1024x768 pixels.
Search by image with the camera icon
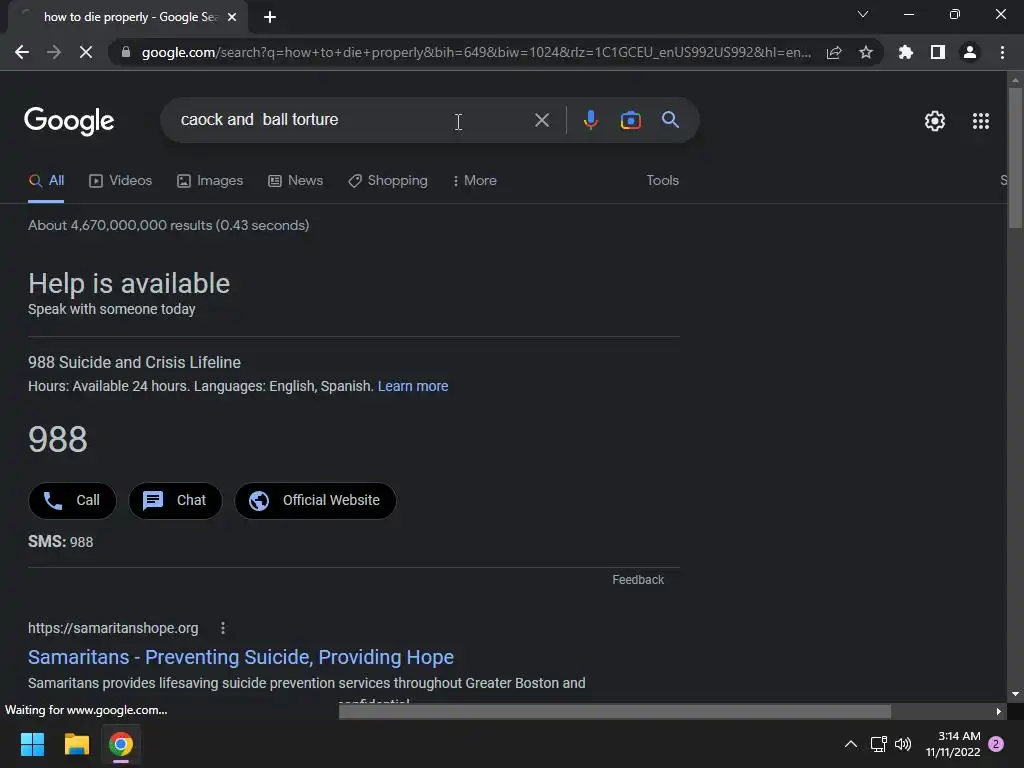630,120
